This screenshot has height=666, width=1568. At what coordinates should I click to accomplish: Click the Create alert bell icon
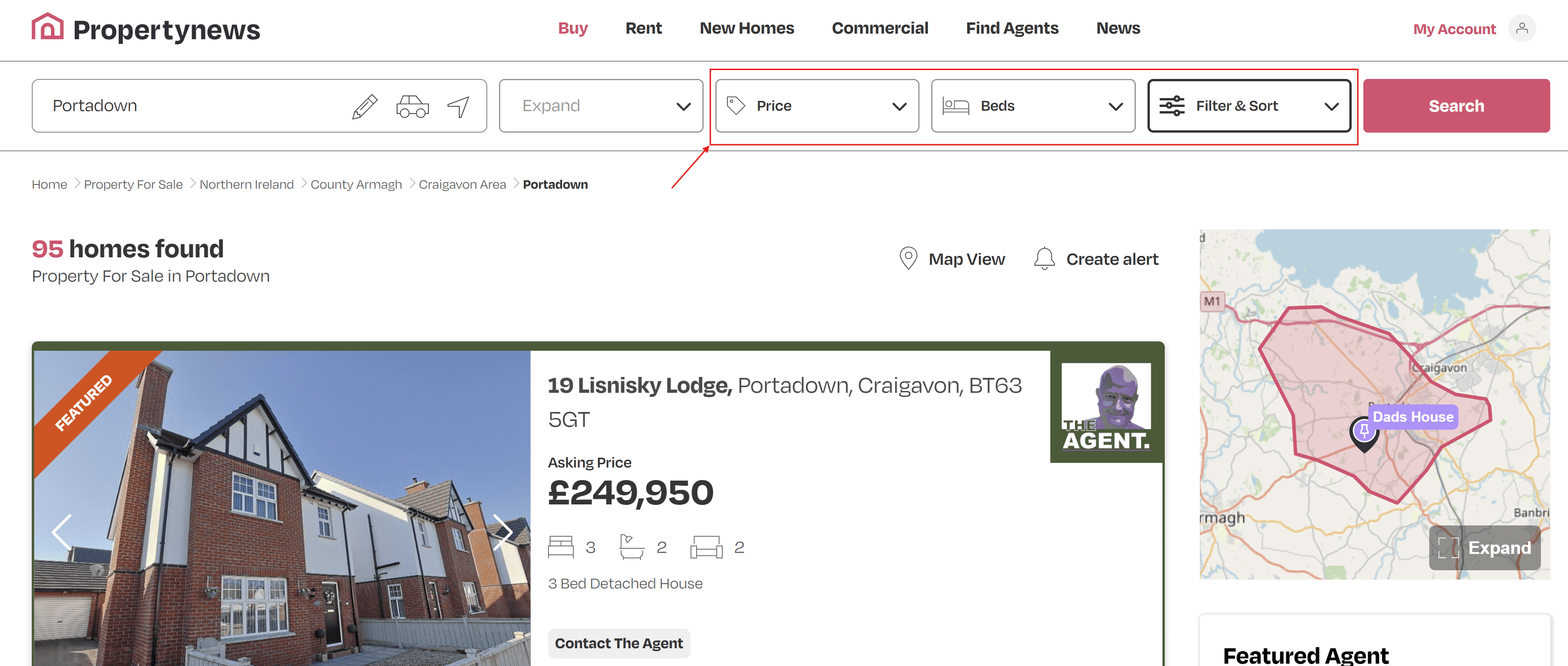1044,258
